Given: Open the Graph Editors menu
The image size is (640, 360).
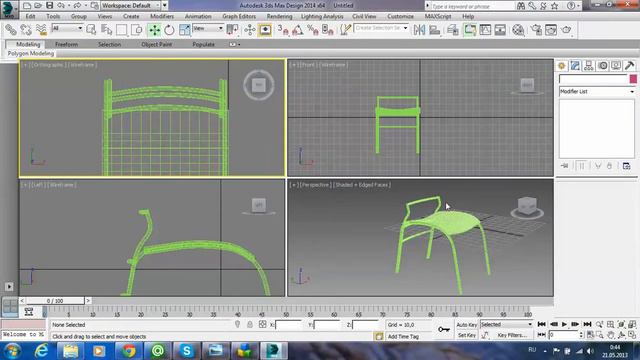Looking at the screenshot, I should pos(239,16).
